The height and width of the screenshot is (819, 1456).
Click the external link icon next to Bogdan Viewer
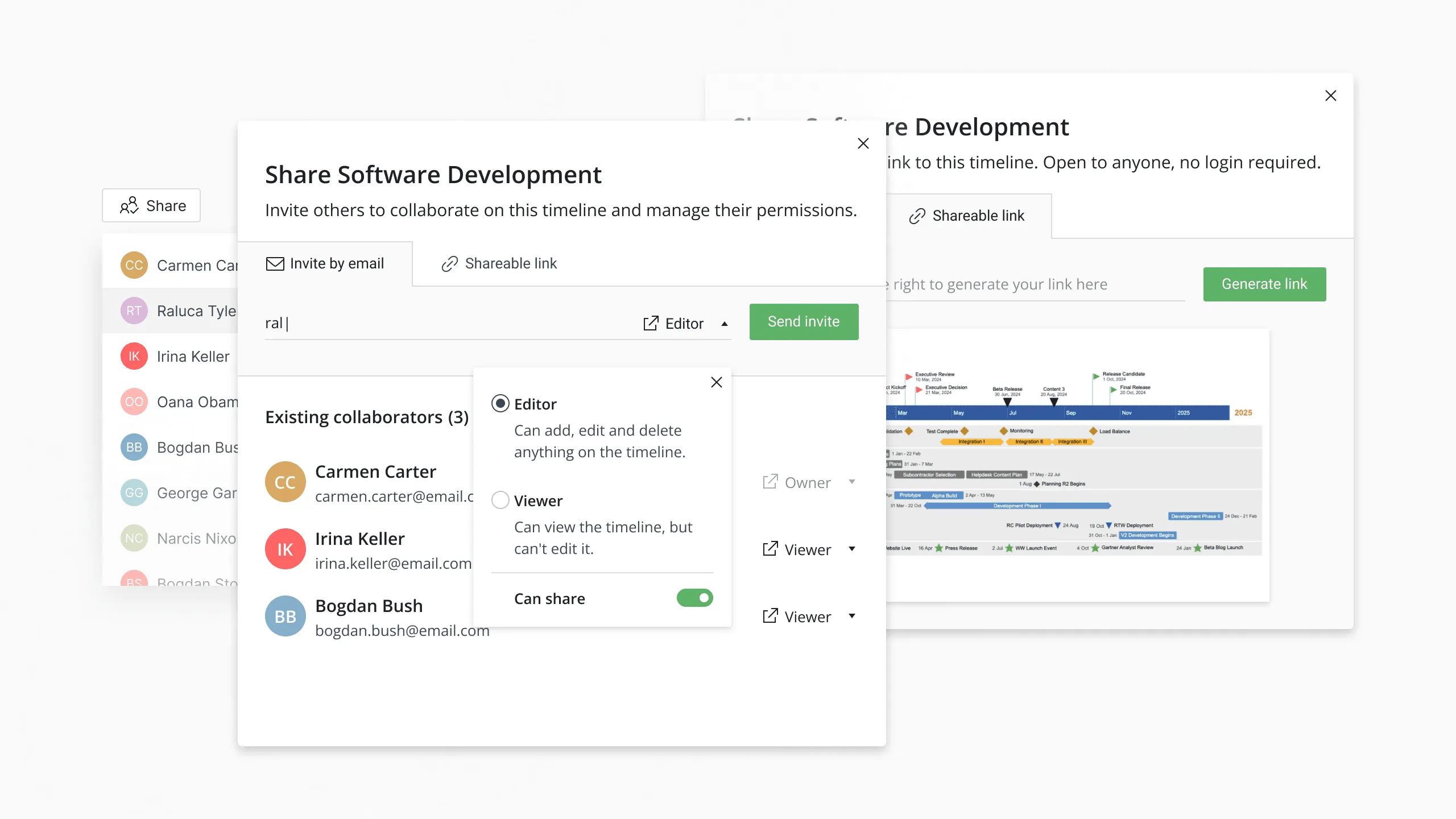(770, 616)
